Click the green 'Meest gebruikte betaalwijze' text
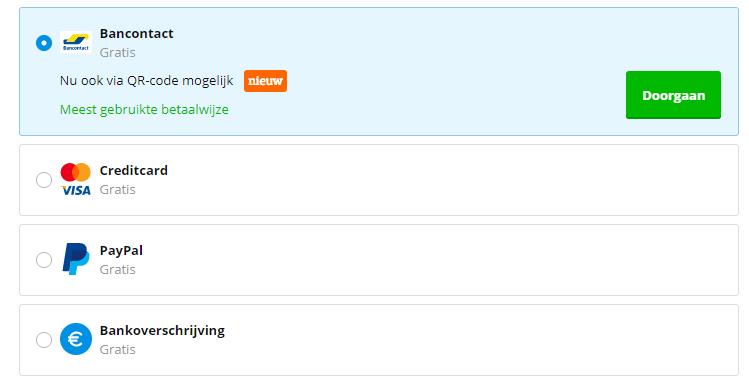 pos(144,109)
